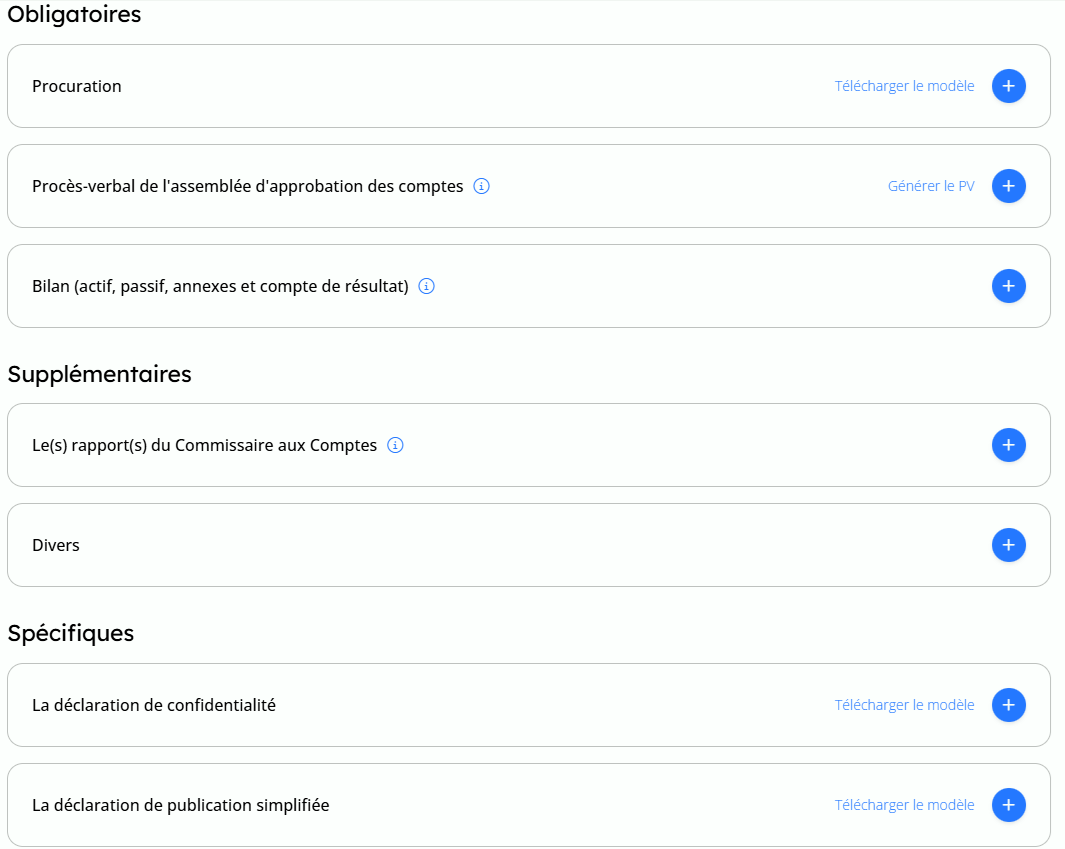Click La déclaration de confidentialité label
The width and height of the screenshot is (1065, 849).
point(154,705)
